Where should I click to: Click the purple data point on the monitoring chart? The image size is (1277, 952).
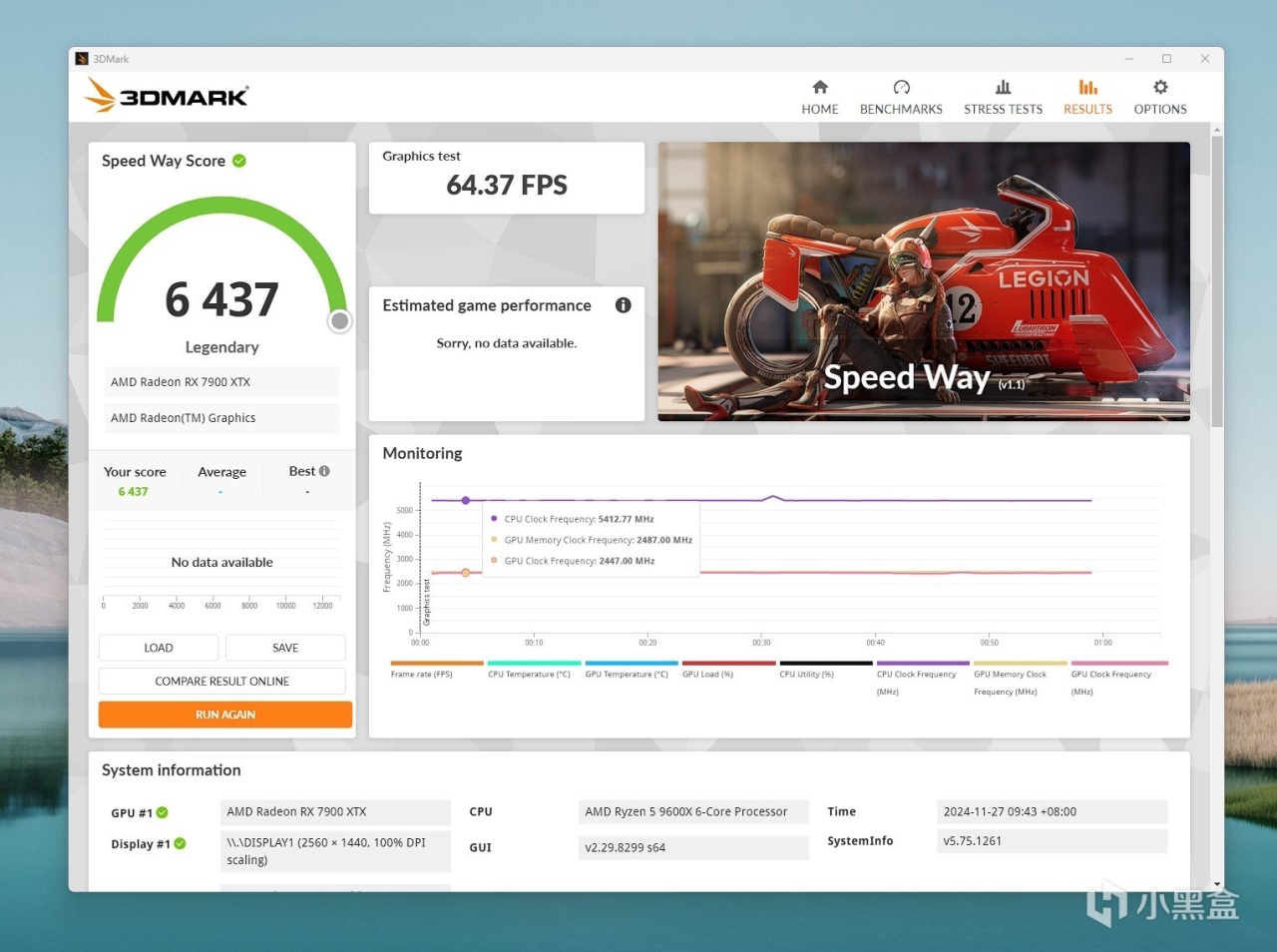point(466,500)
